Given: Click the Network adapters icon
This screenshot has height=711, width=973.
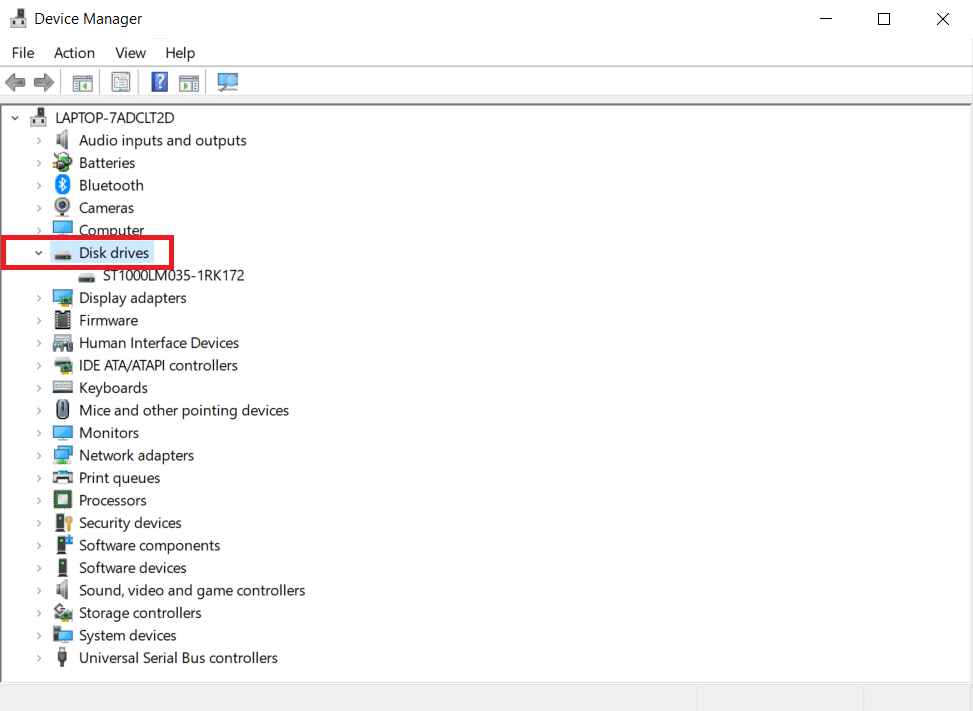Looking at the screenshot, I should (x=63, y=455).
